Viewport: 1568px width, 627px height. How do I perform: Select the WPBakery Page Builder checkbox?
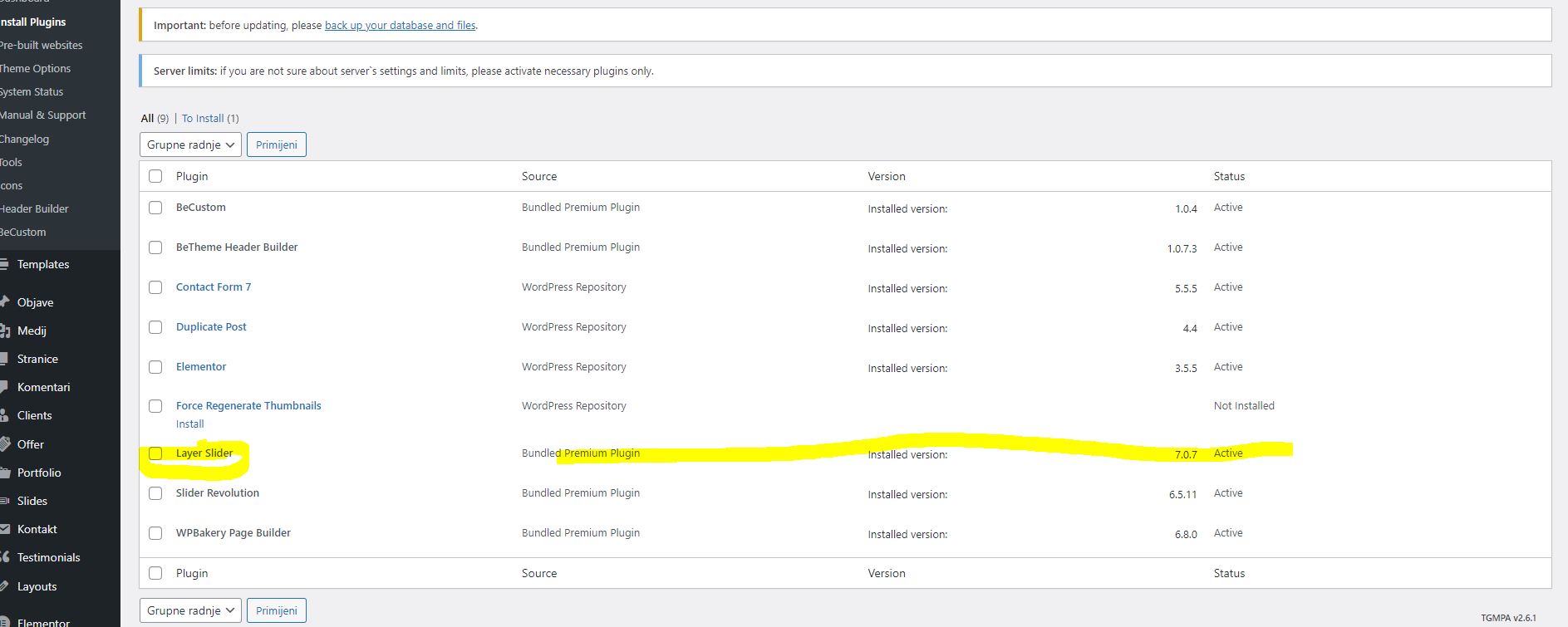(155, 533)
